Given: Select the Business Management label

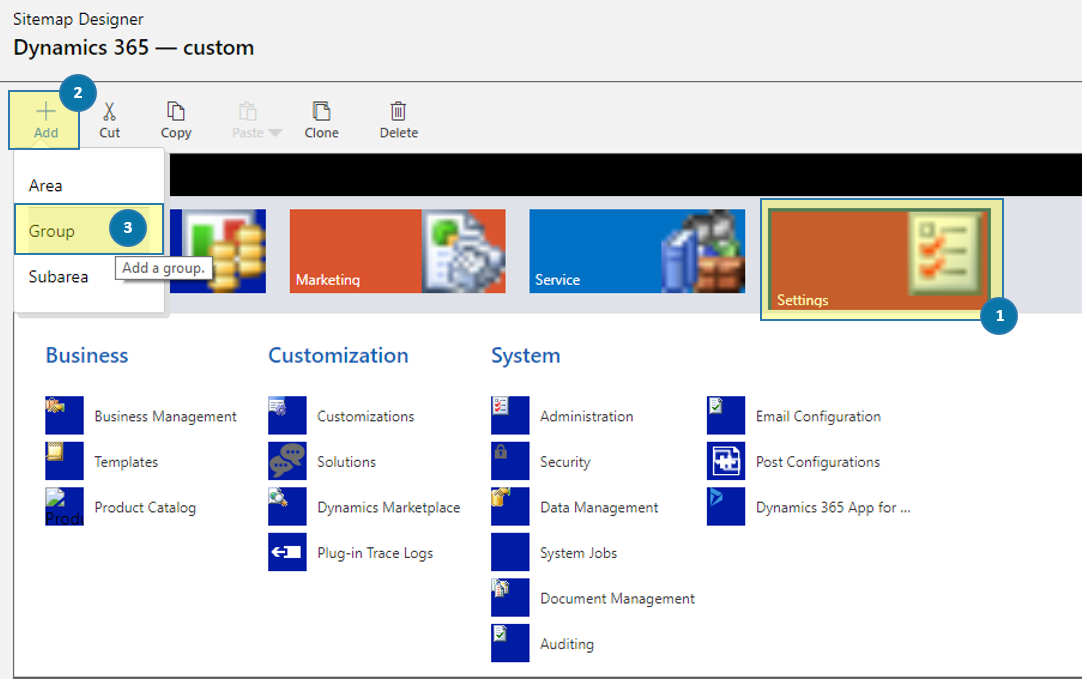Looking at the screenshot, I should click(165, 416).
